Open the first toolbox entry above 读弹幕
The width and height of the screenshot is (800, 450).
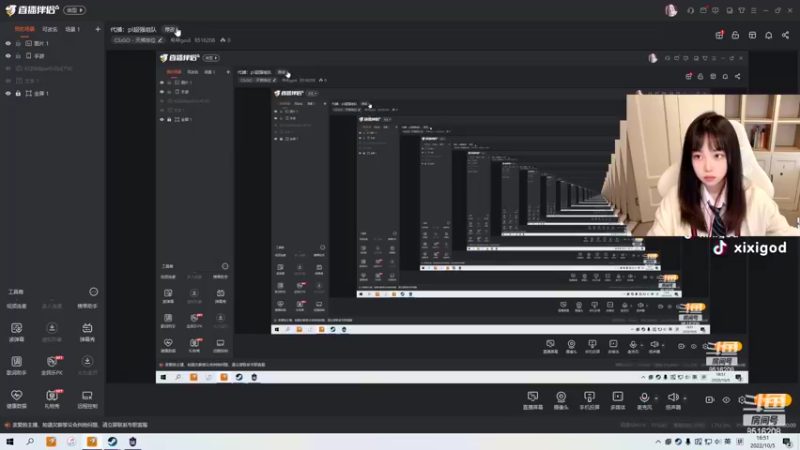(16, 306)
